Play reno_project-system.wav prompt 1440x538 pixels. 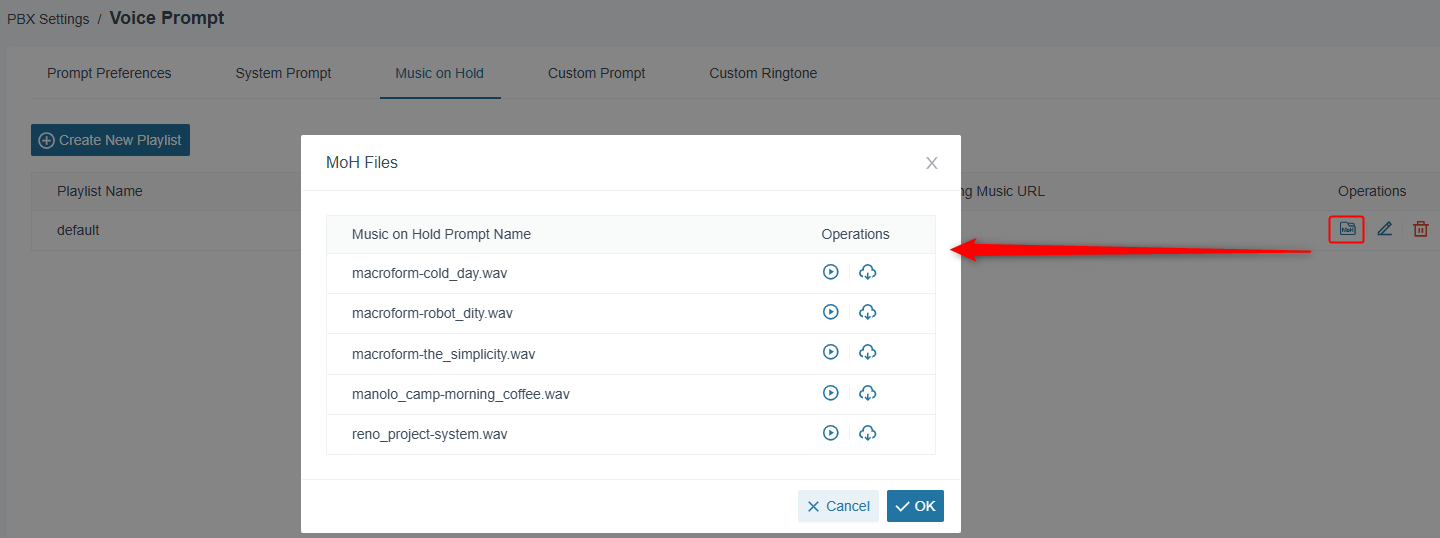pyautogui.click(x=830, y=433)
